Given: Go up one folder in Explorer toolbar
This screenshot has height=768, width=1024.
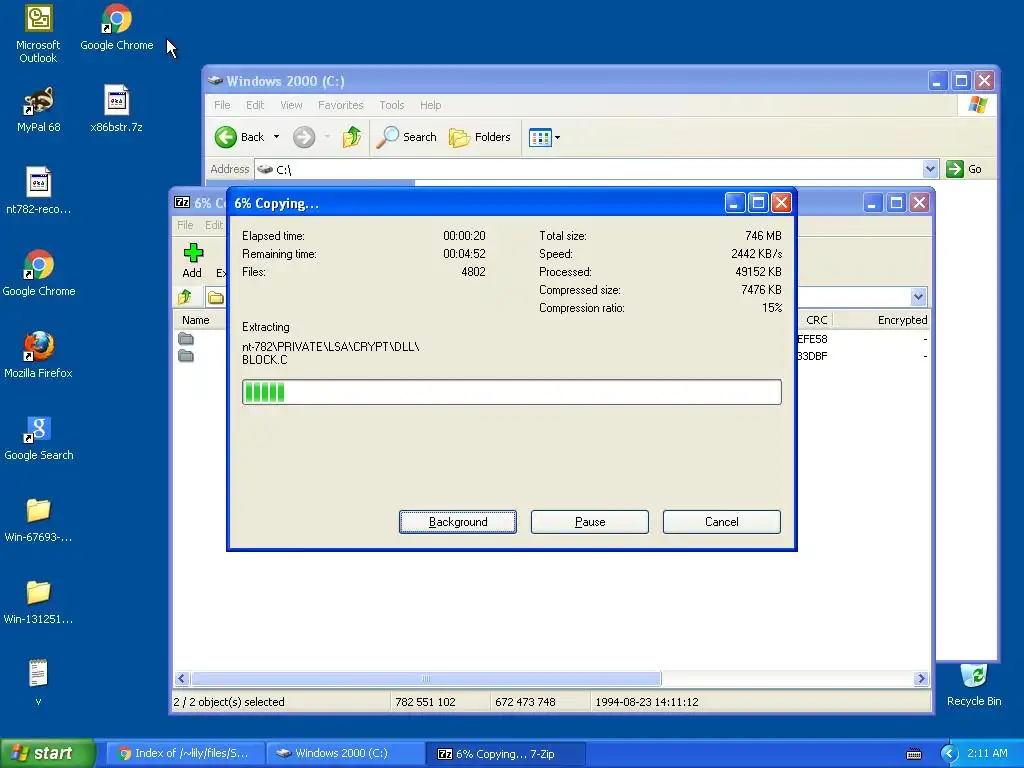Looking at the screenshot, I should point(351,137).
